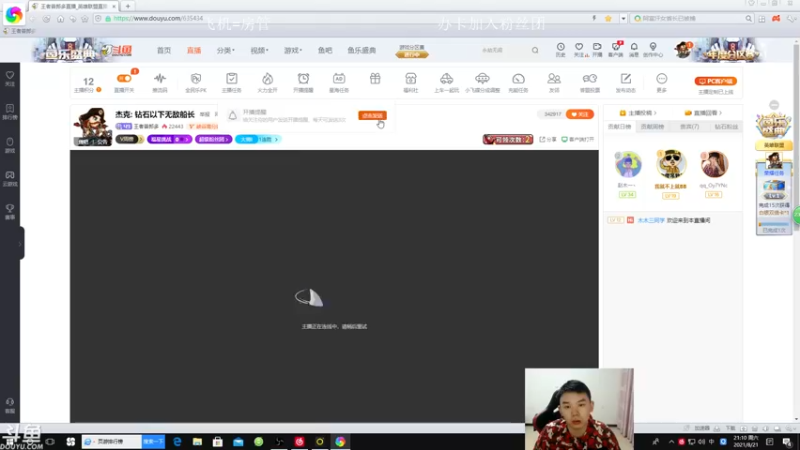800x450 pixels.
Task: Open the trophy icon in left sidebar
Action: pyautogui.click(x=10, y=212)
